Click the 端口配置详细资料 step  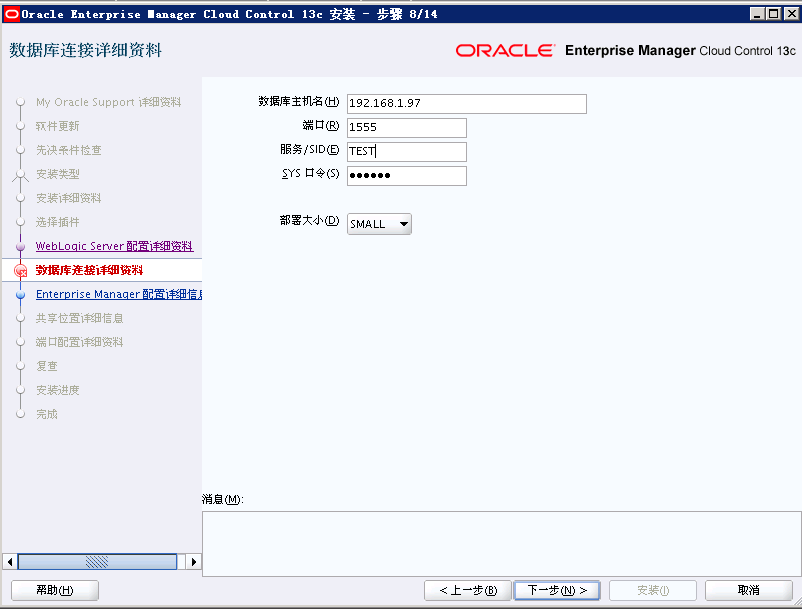pyautogui.click(x=79, y=342)
